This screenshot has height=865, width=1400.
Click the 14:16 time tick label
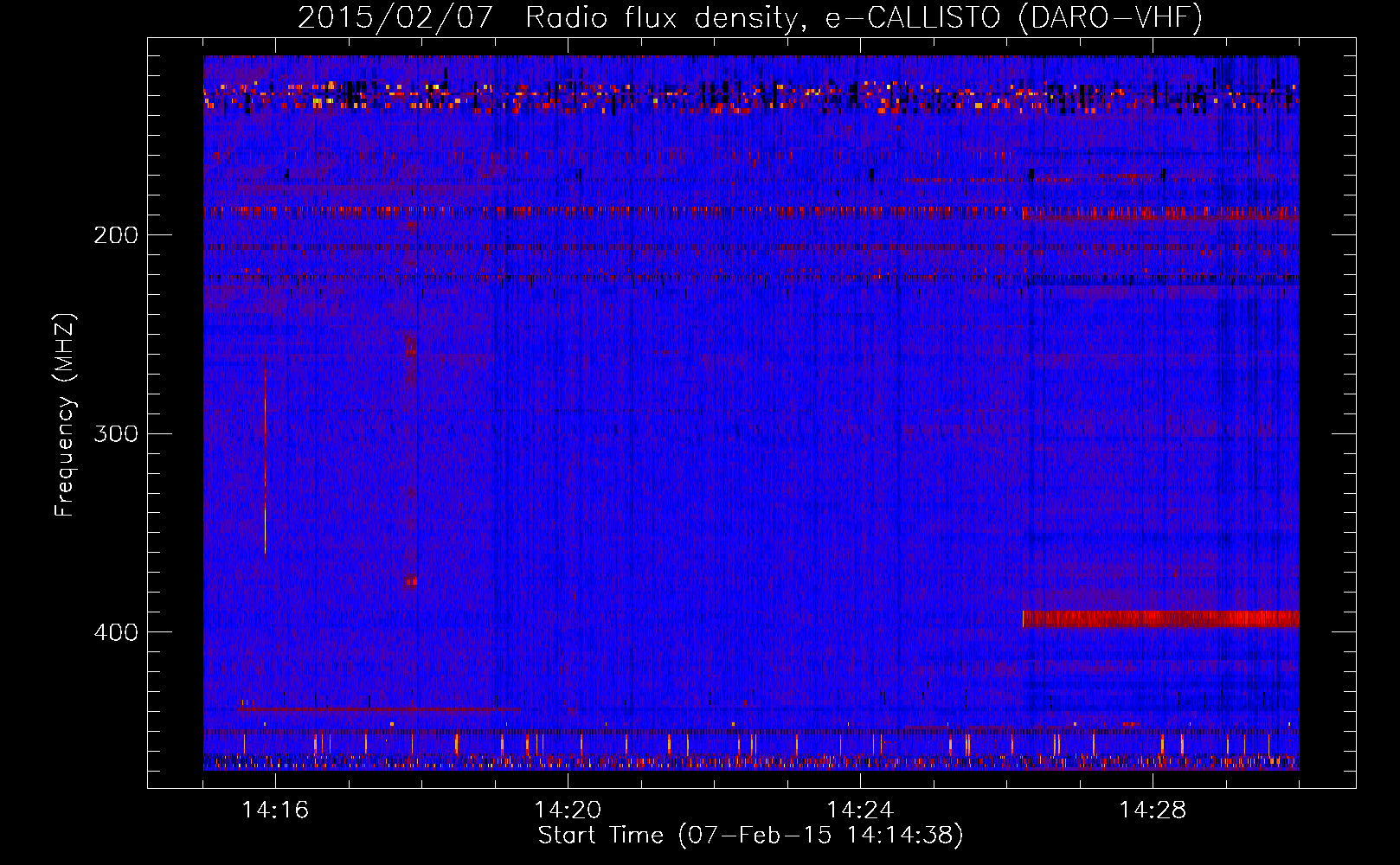[x=275, y=810]
